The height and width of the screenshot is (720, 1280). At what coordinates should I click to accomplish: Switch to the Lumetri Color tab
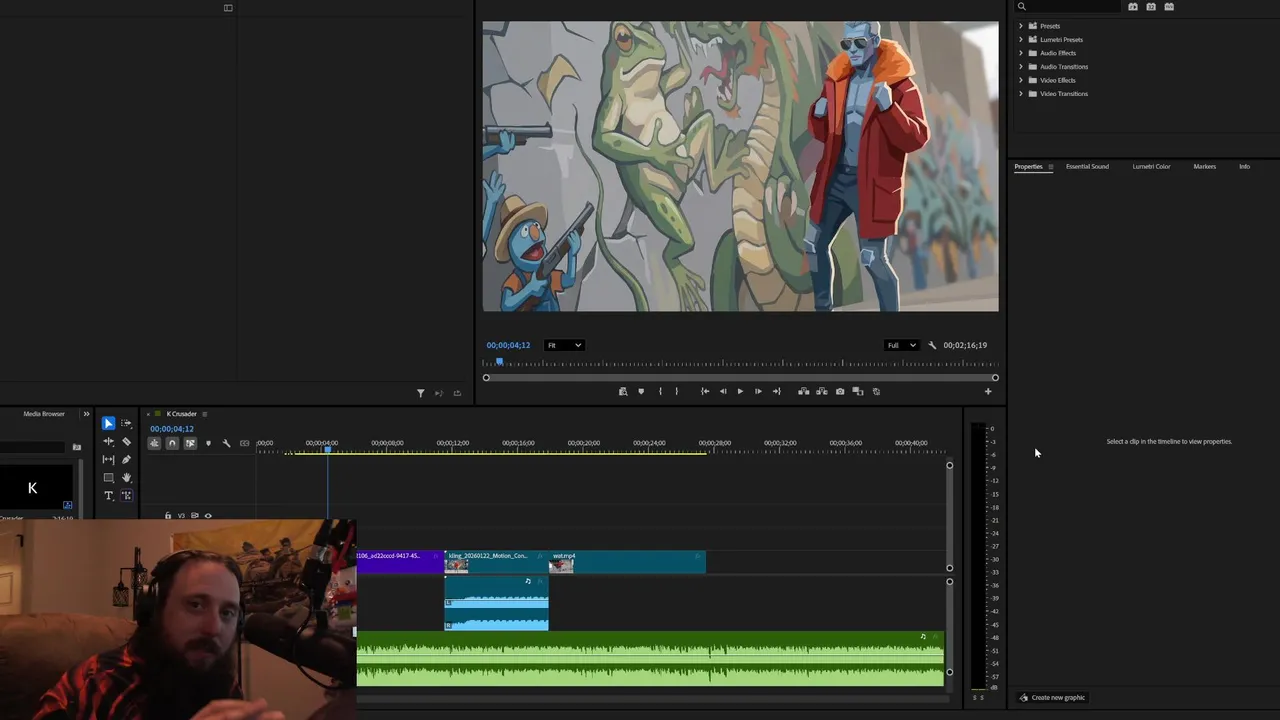(1151, 166)
